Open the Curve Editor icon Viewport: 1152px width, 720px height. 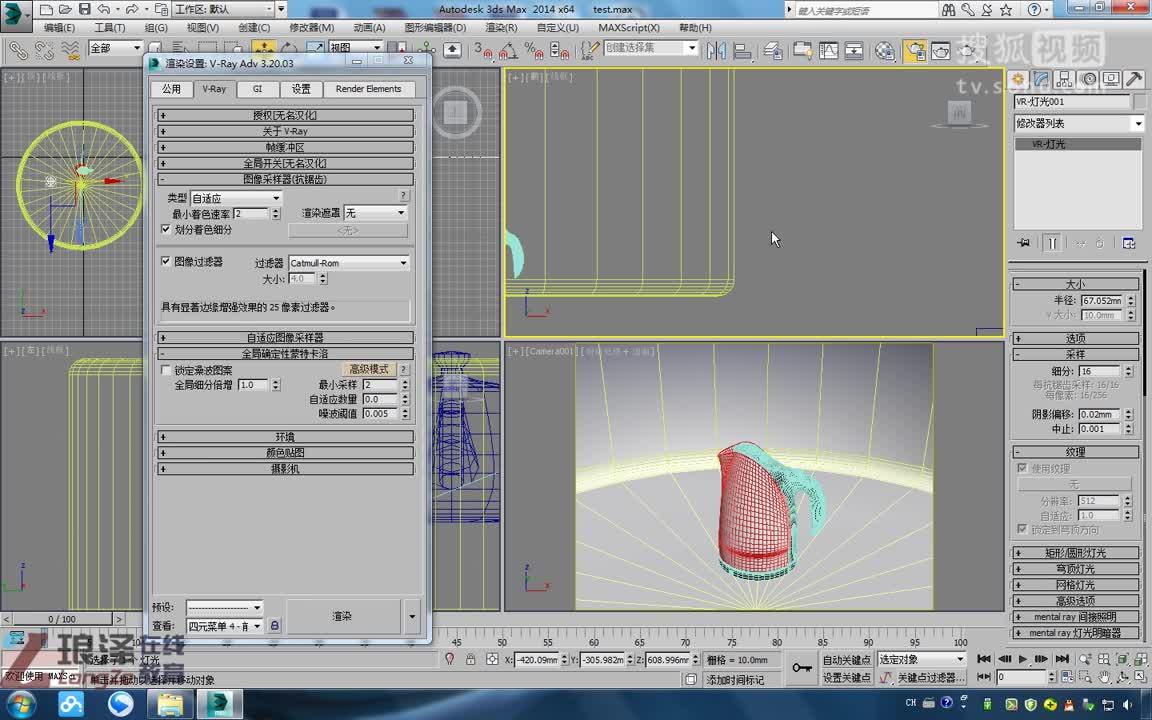pos(830,50)
